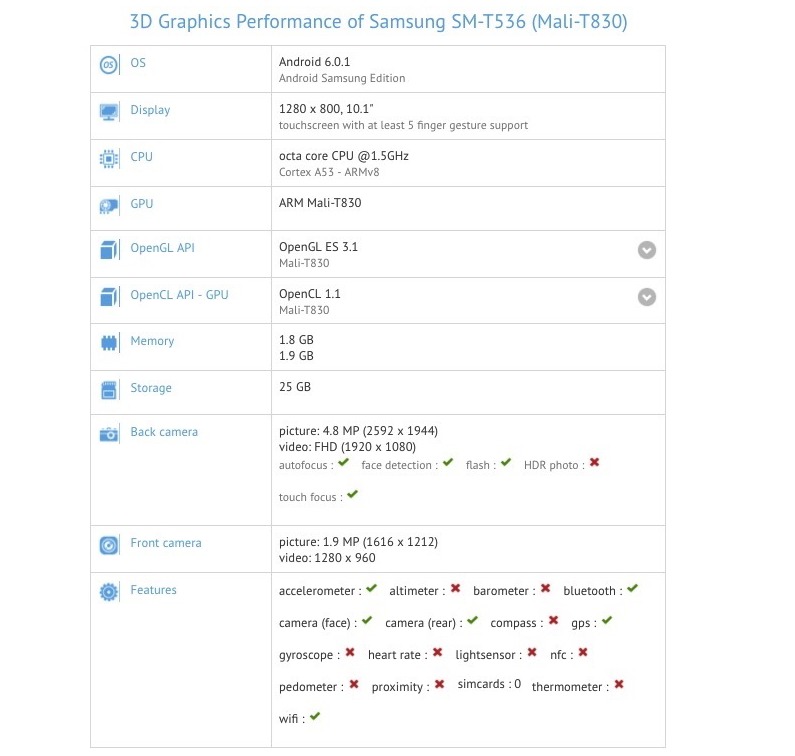
Task: Click the octa core CPU @1.5GHz text
Action: pos(344,156)
